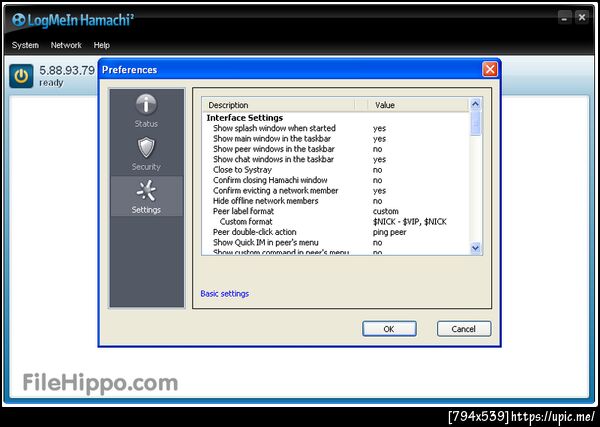Click the Value column header

[x=418, y=105]
